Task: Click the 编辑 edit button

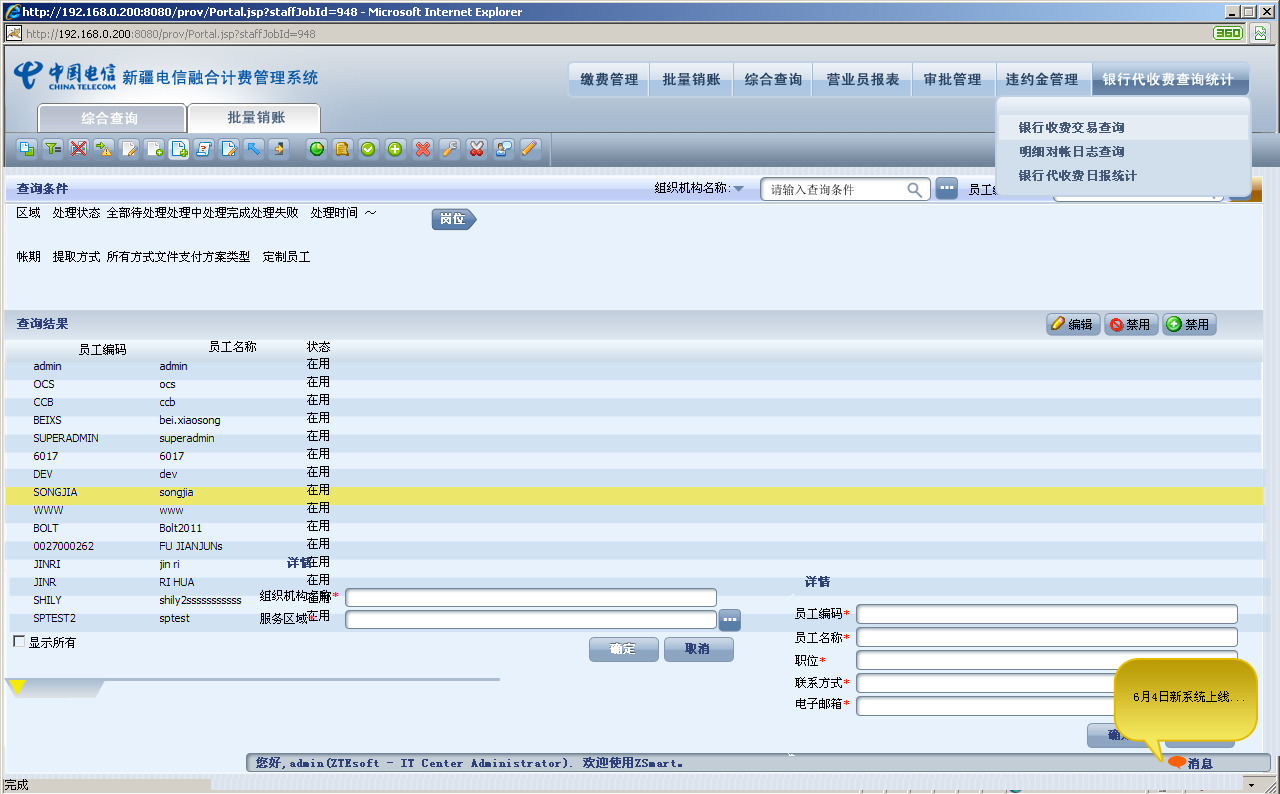Action: tap(1072, 325)
